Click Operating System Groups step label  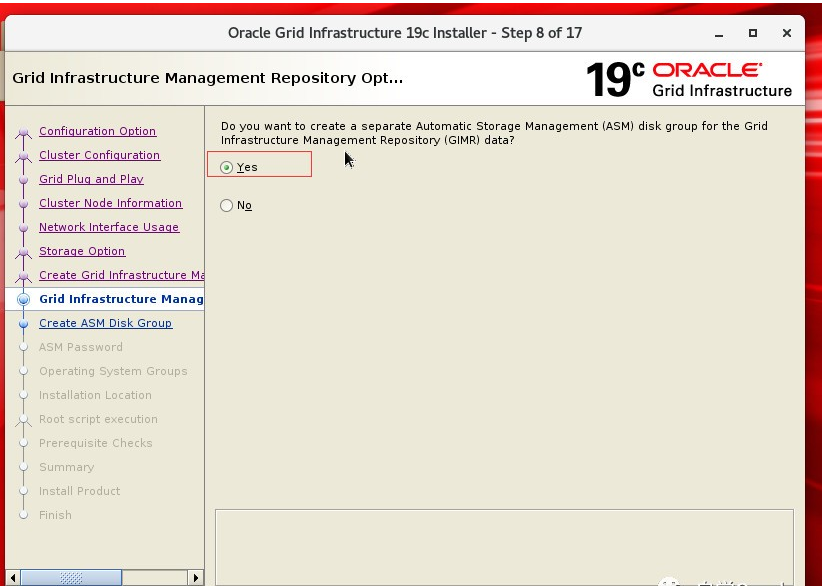pyautogui.click(x=113, y=371)
